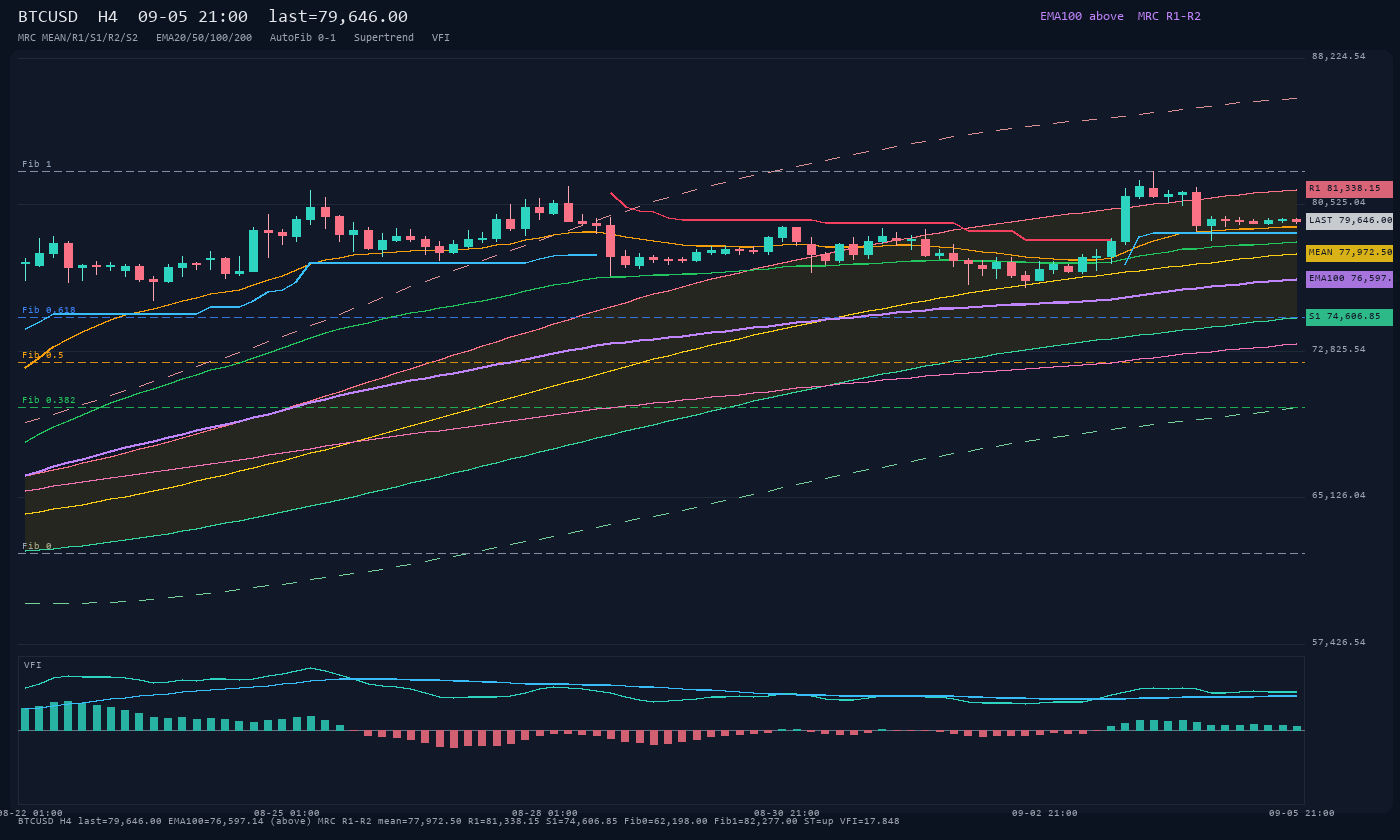Click the 08-25 01:00 time axis label
The width and height of the screenshot is (1400, 840).
pos(287,813)
